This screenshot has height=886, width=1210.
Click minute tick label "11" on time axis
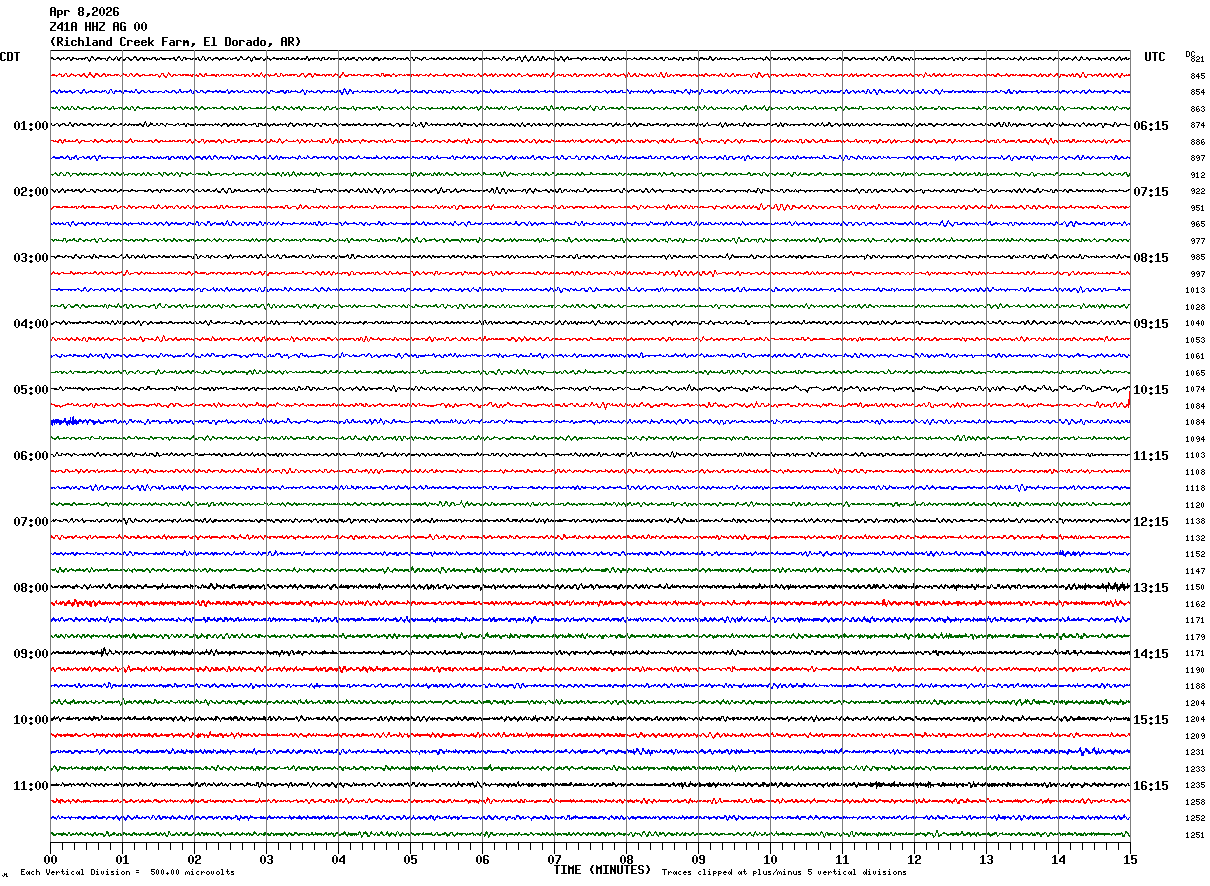(x=842, y=859)
